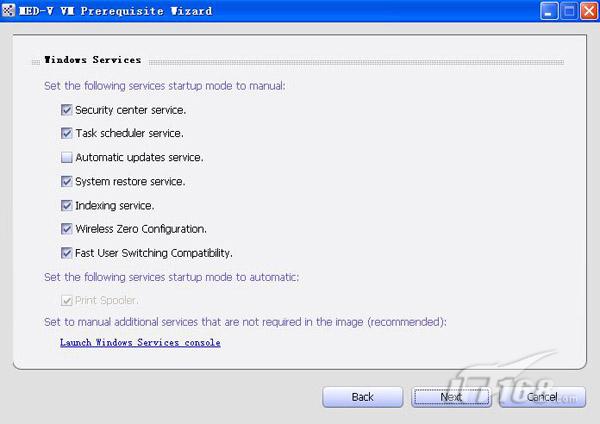Click the MED-V wizard title bar icon

click(8, 10)
